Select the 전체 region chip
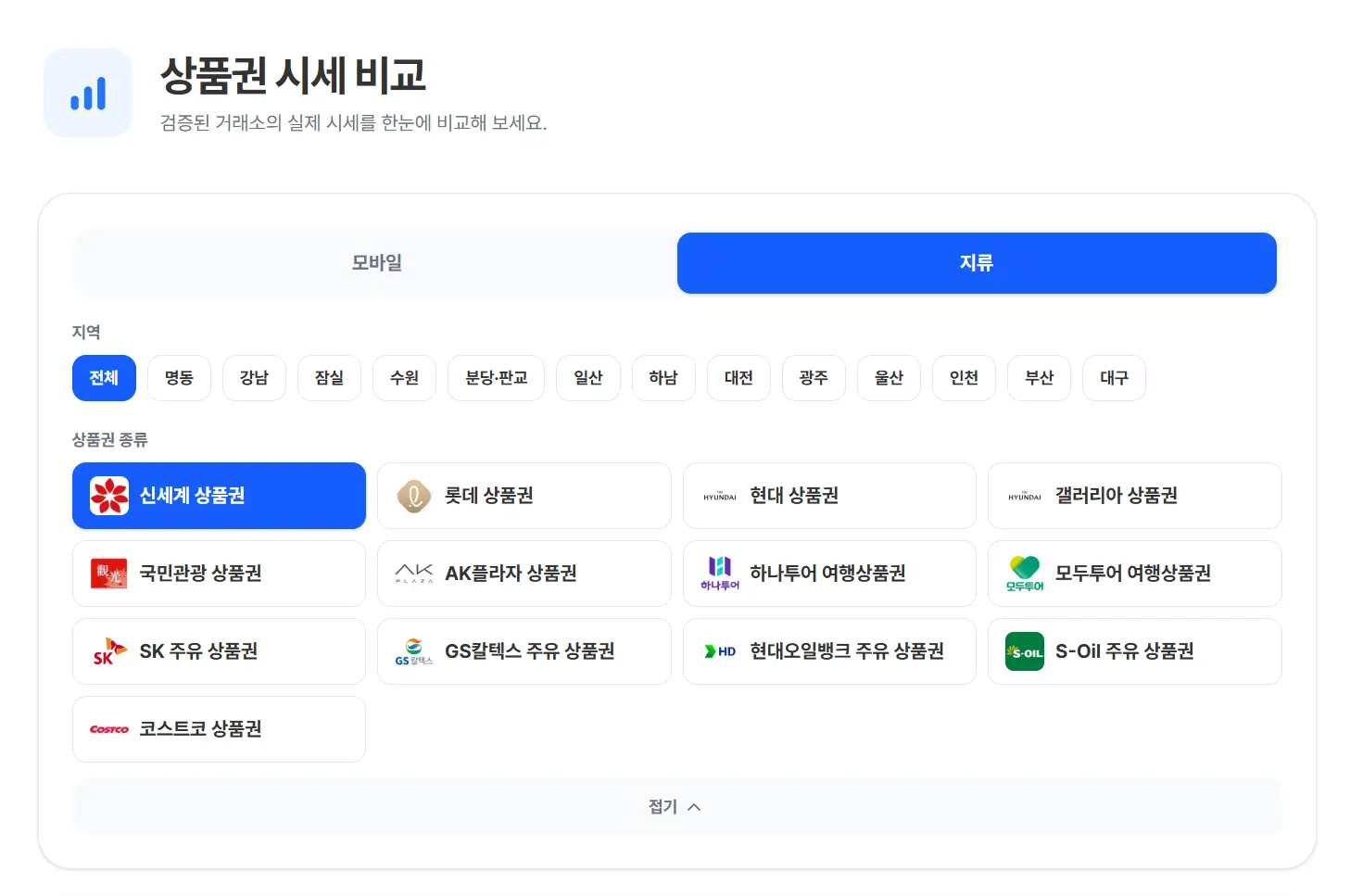Viewport: 1363px width, 896px height. pos(104,378)
